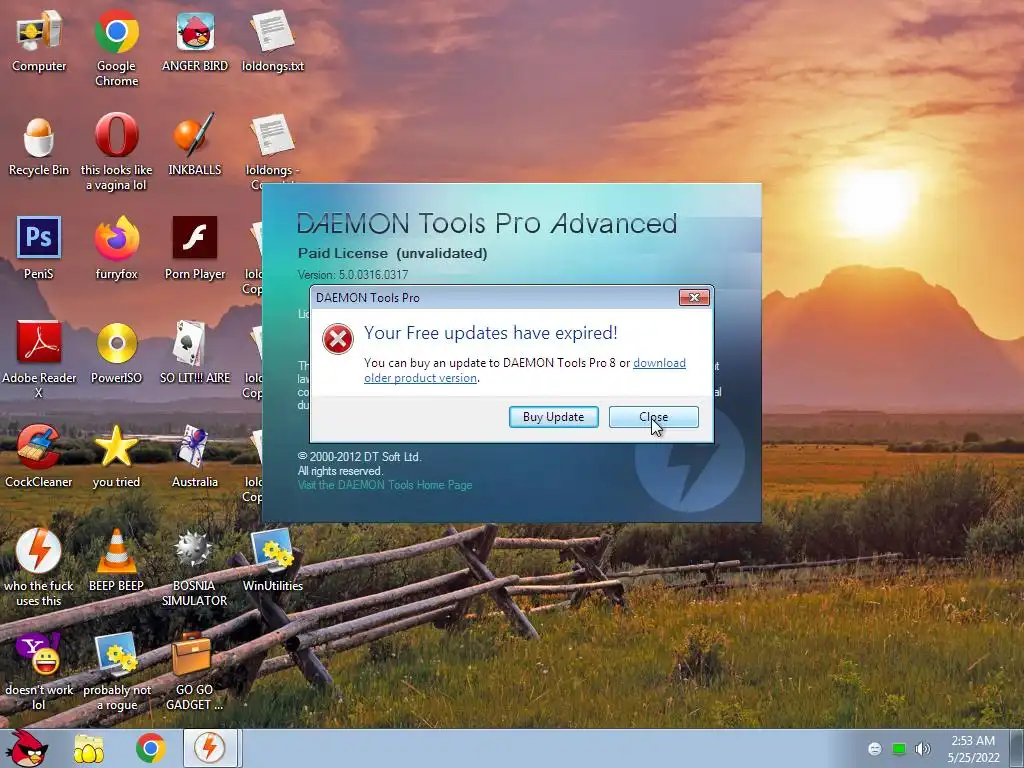Viewport: 1024px width, 768px height.
Task: Click the Chrome icon on the taskbar
Action: [x=150, y=748]
